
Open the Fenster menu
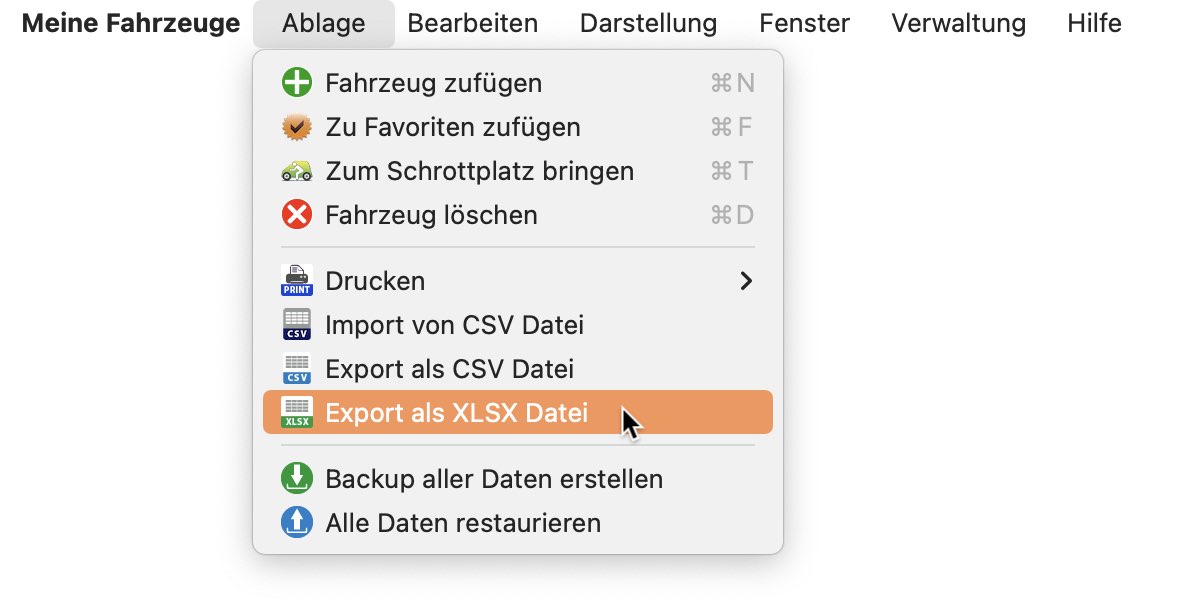click(805, 23)
